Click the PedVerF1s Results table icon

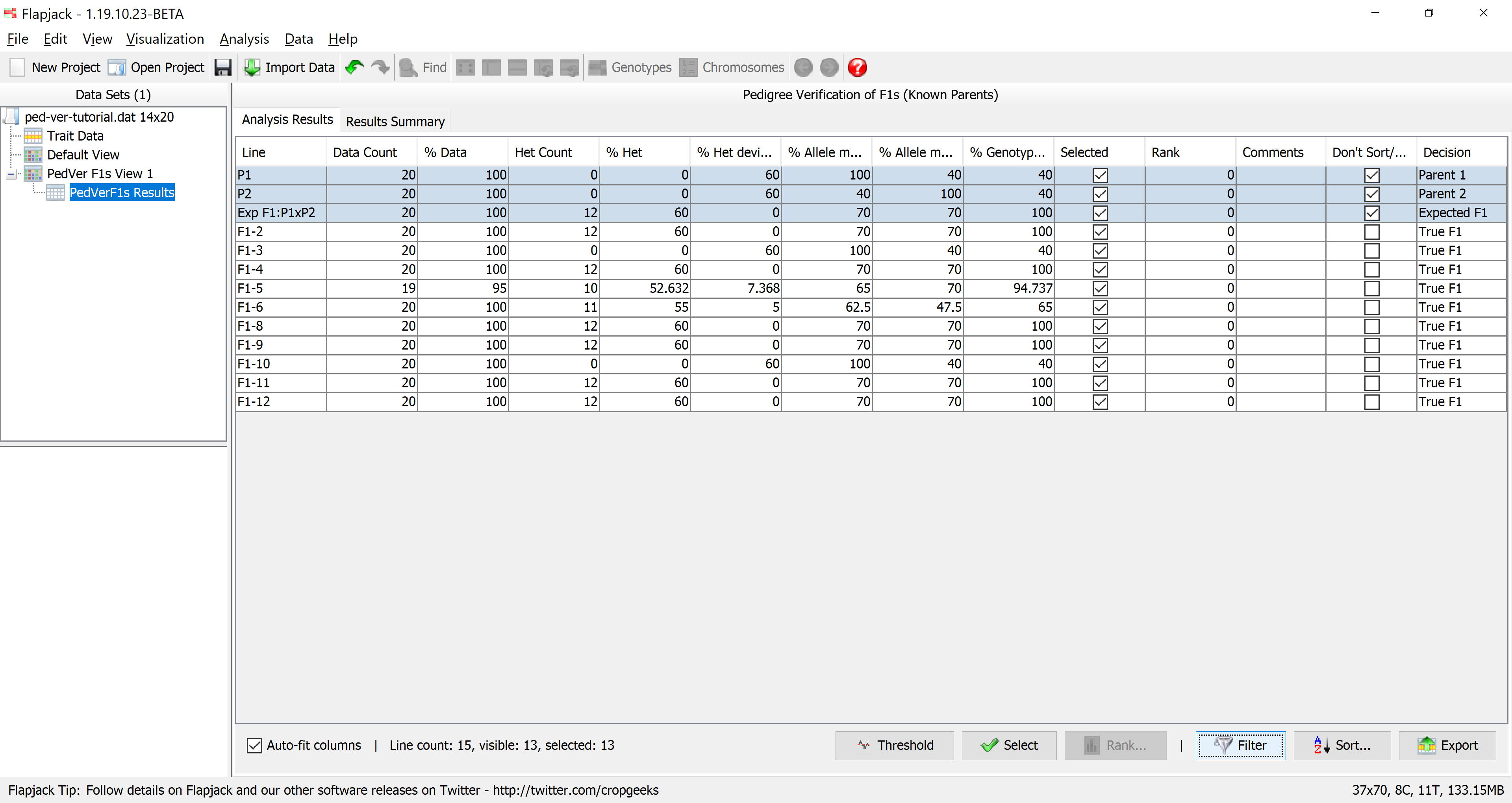(x=55, y=192)
